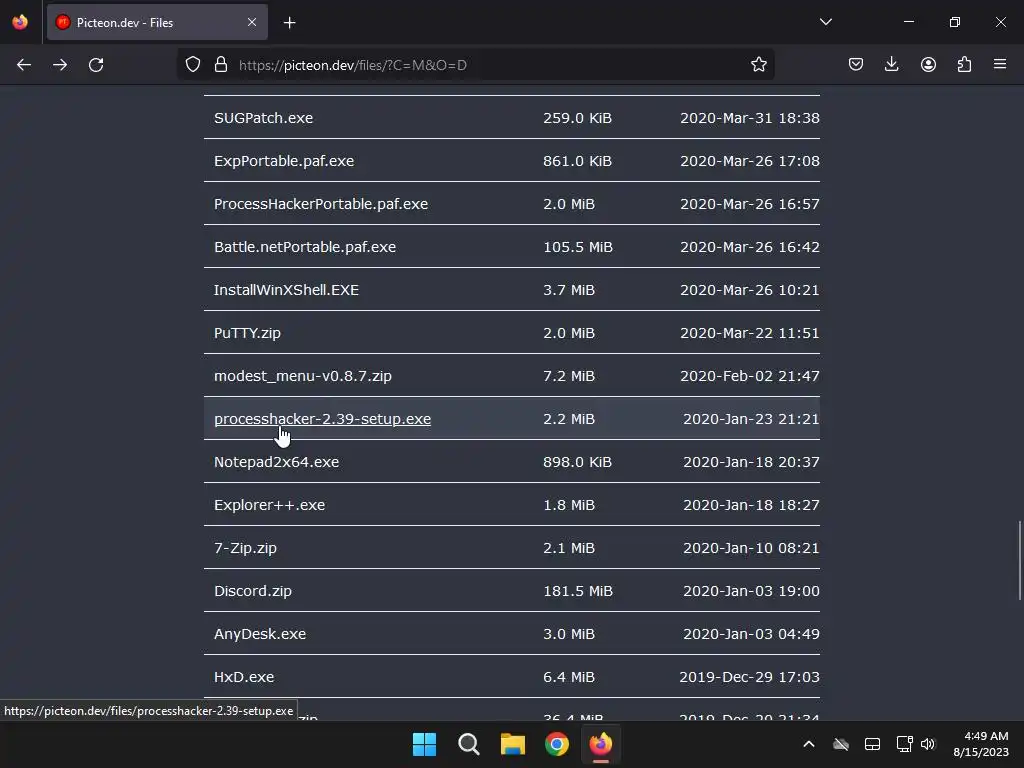This screenshot has width=1024, height=768.
Task: Open processhacker-2.39-setup.exe link
Action: 323,419
